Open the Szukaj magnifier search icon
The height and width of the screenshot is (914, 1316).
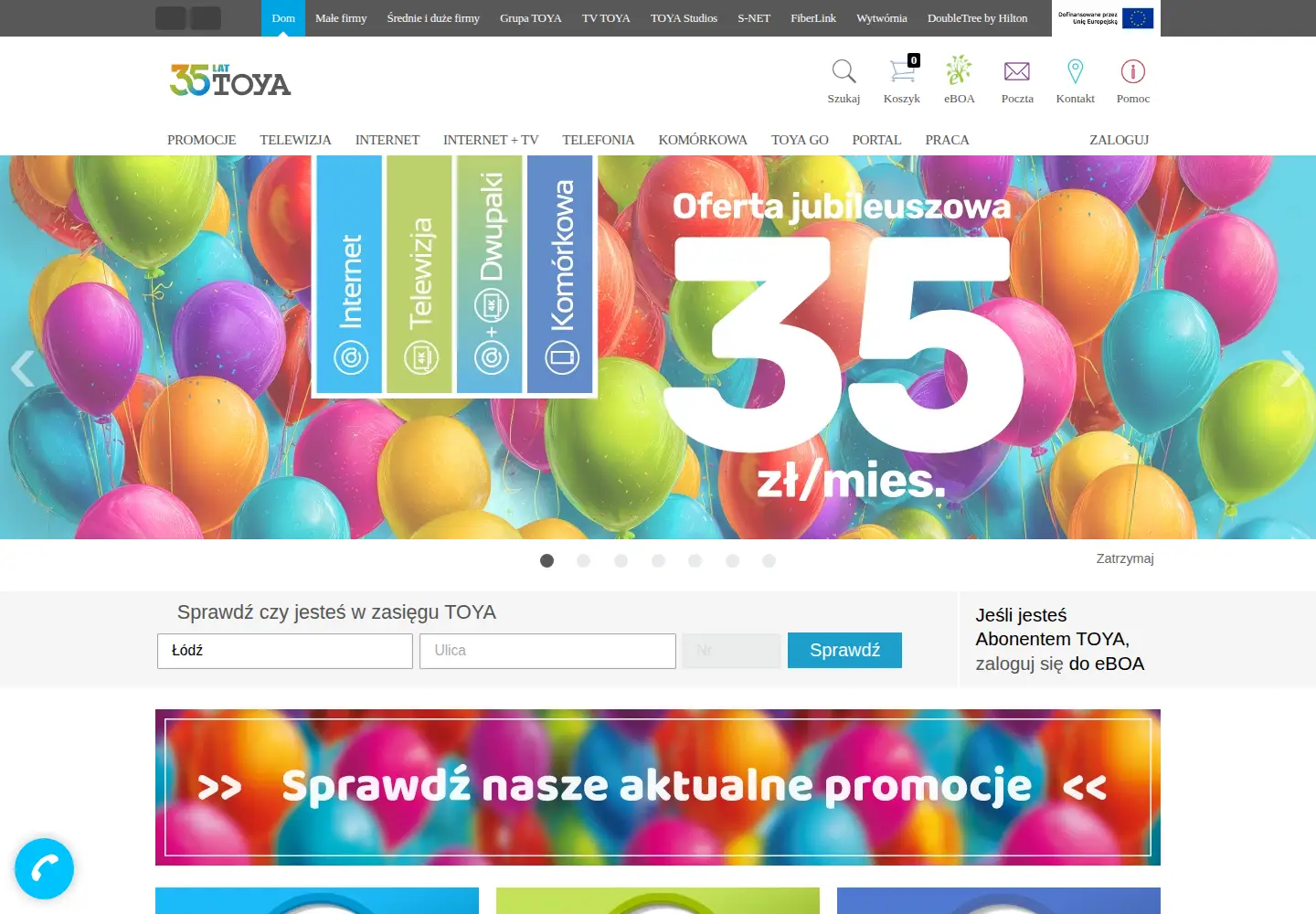click(844, 72)
